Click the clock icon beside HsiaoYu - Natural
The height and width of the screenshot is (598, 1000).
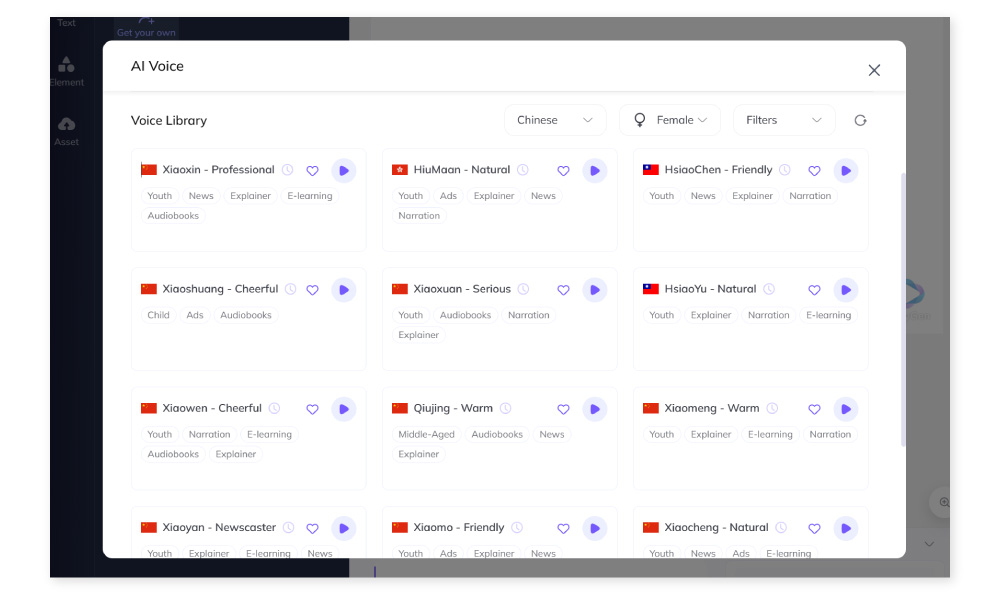[768, 289]
